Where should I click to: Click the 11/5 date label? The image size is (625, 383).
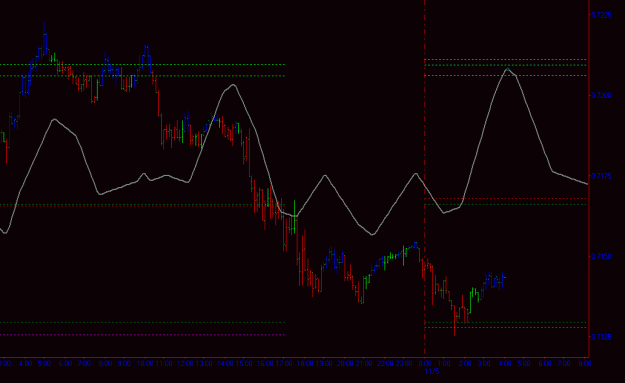point(432,371)
